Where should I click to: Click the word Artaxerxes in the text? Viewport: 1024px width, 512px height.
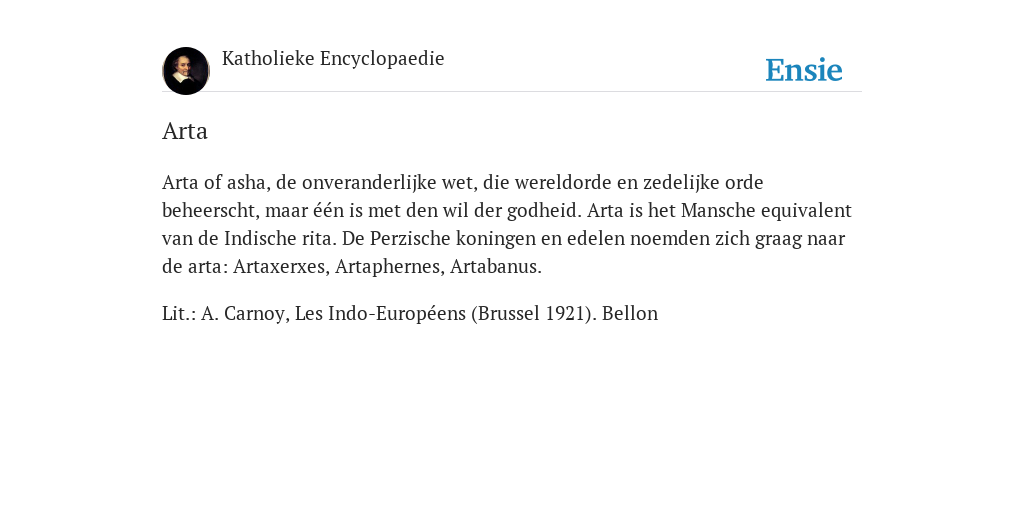tap(281, 266)
